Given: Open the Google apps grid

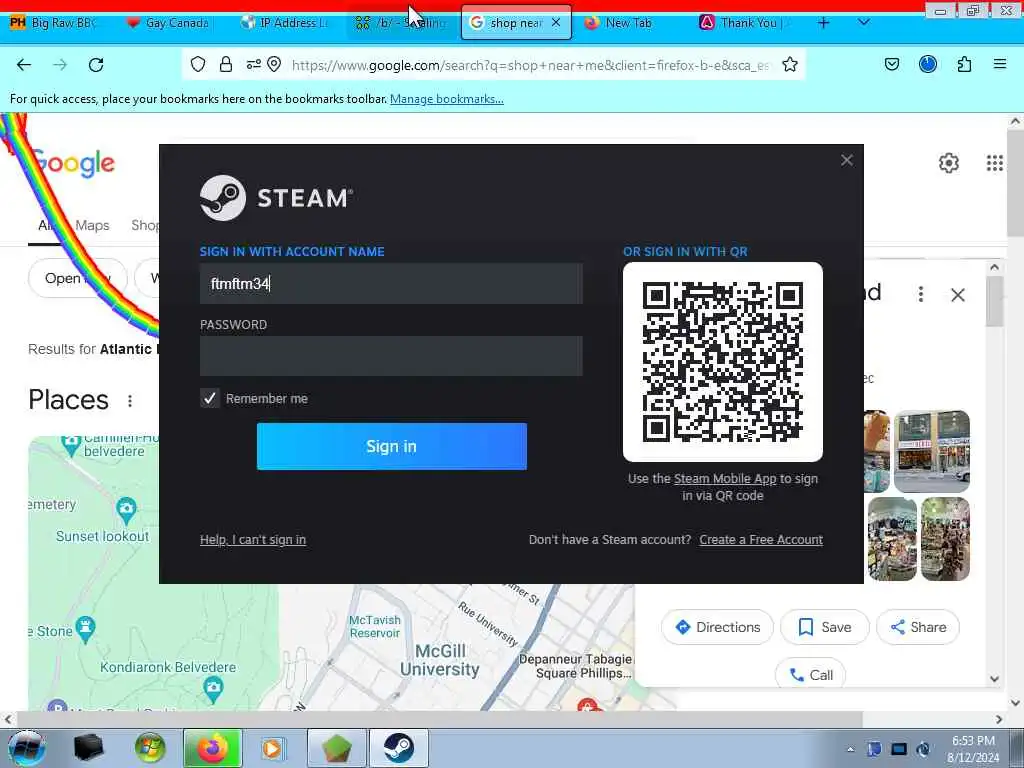Looking at the screenshot, I should click(995, 163).
